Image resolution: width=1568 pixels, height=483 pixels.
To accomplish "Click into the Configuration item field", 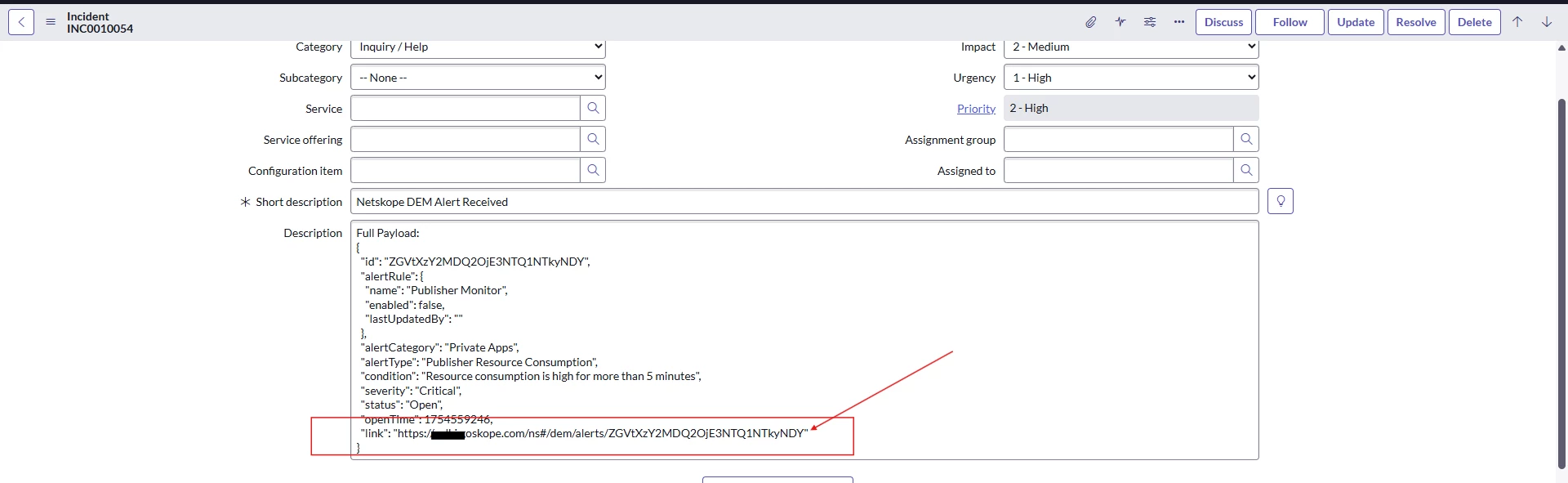I will click(x=465, y=170).
